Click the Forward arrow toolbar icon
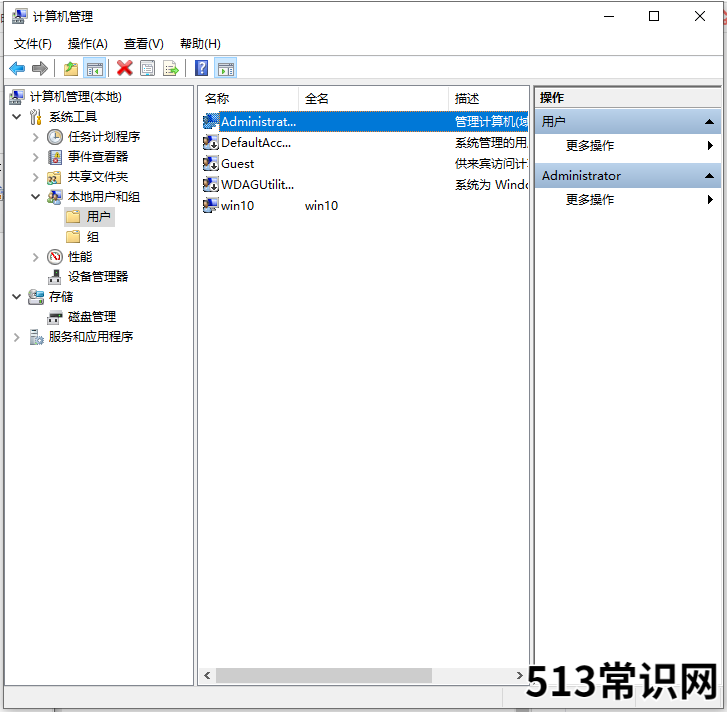This screenshot has height=712, width=727. click(40, 69)
